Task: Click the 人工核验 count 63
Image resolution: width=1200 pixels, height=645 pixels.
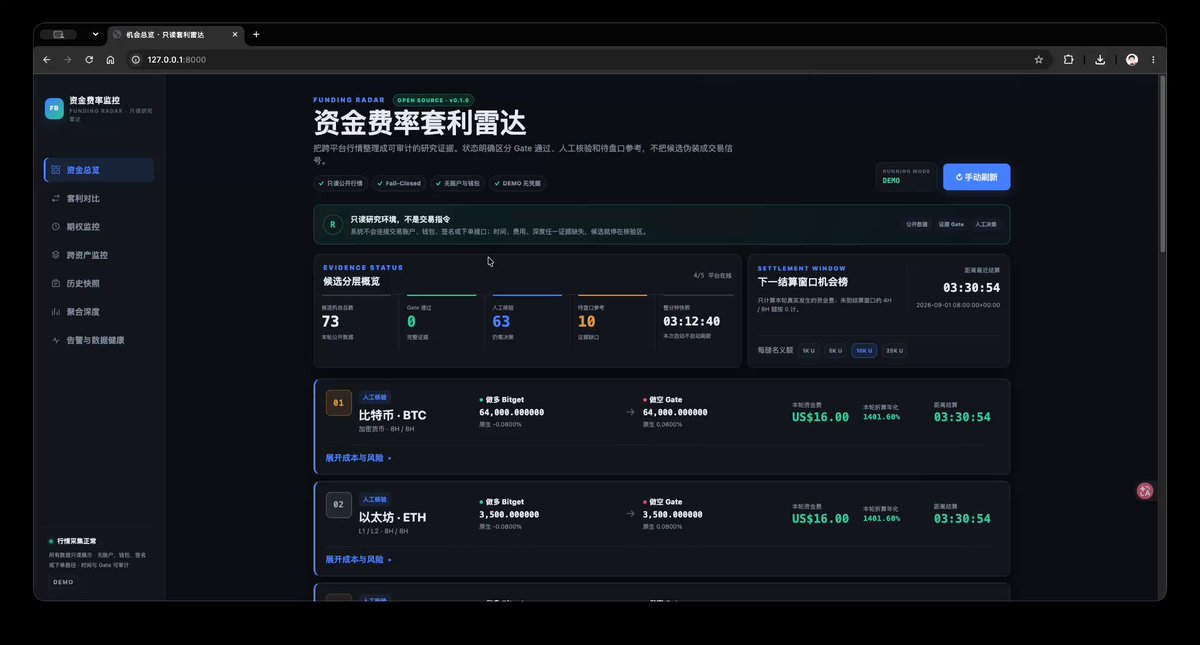Action: click(x=502, y=322)
